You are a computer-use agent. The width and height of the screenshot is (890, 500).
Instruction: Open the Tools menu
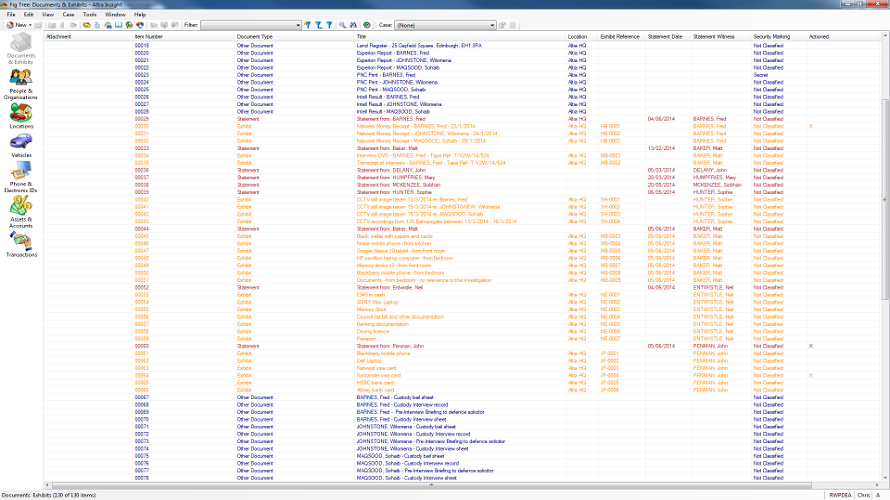click(90, 14)
